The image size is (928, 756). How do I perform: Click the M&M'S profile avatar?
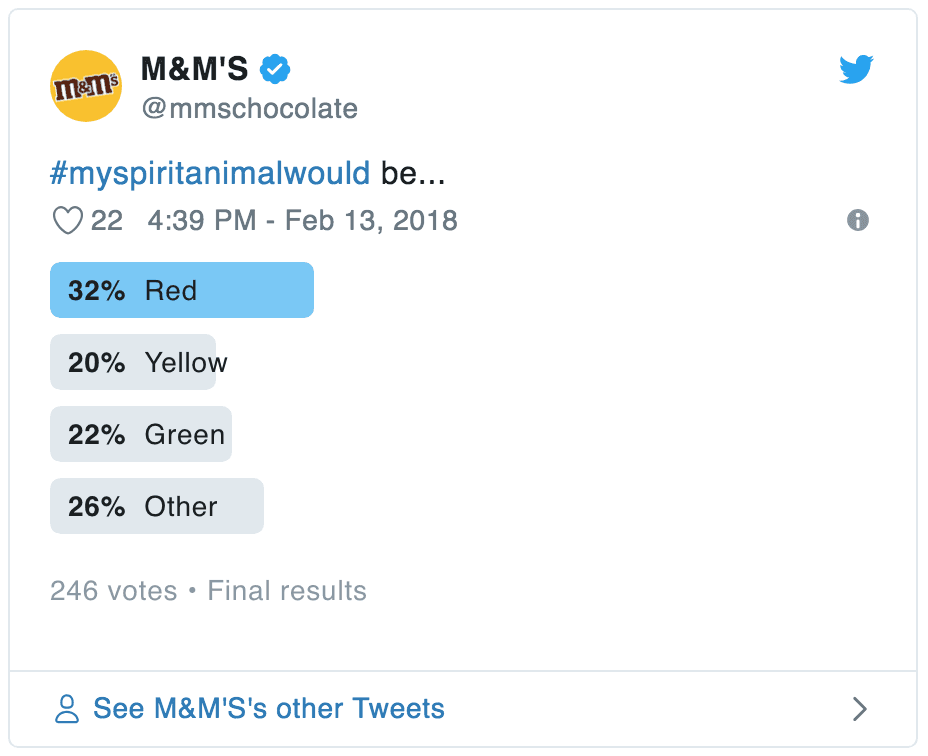tap(86, 86)
